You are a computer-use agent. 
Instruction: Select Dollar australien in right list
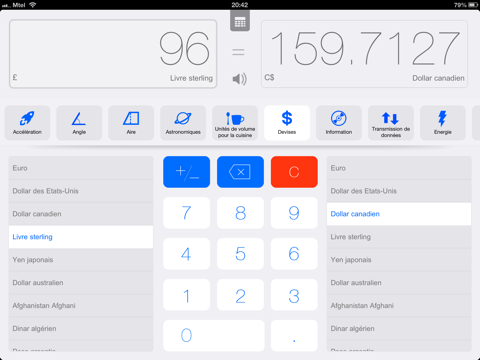[x=399, y=283]
